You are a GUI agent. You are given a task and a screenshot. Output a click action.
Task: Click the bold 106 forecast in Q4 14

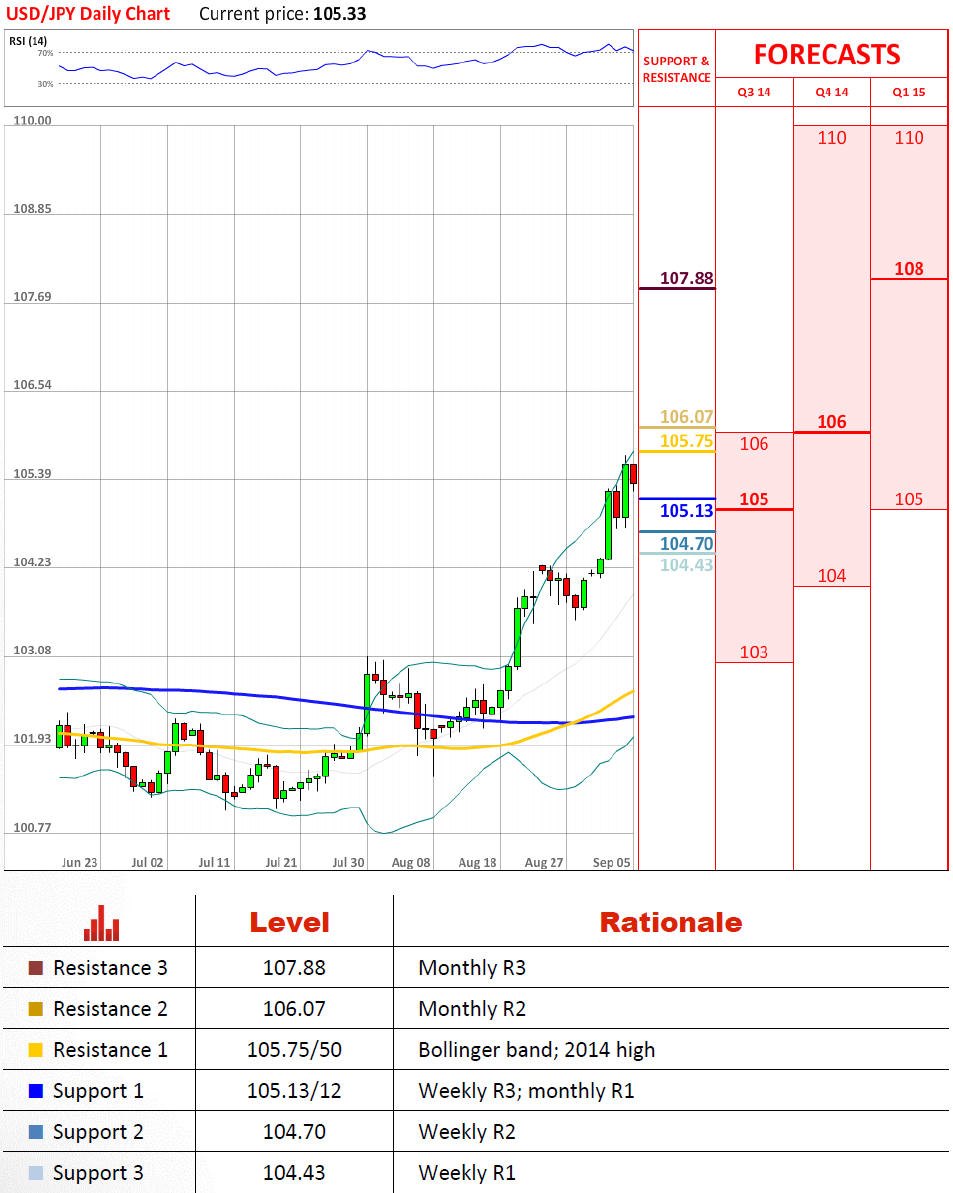point(831,422)
